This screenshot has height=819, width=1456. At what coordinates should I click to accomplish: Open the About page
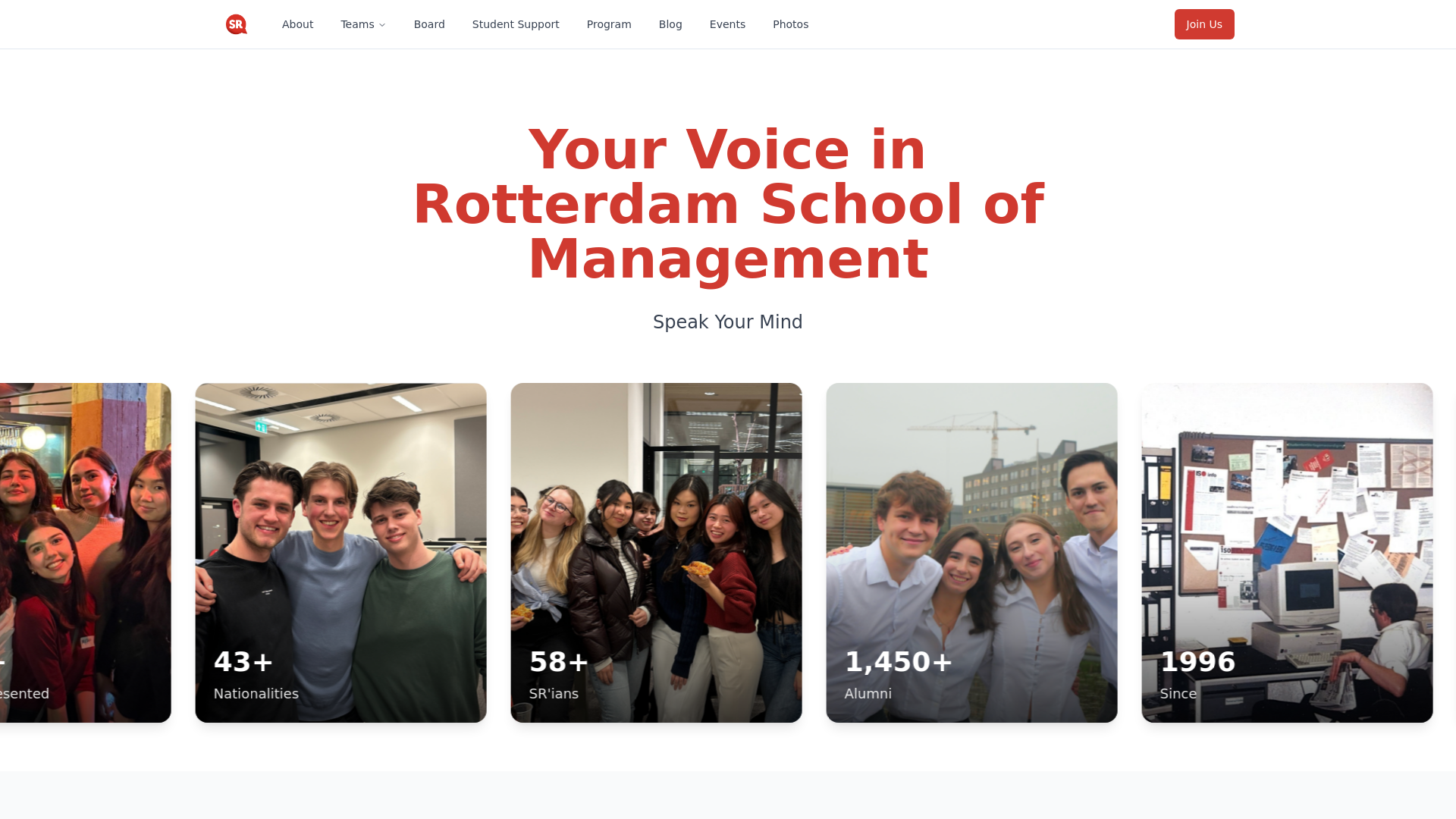297,24
